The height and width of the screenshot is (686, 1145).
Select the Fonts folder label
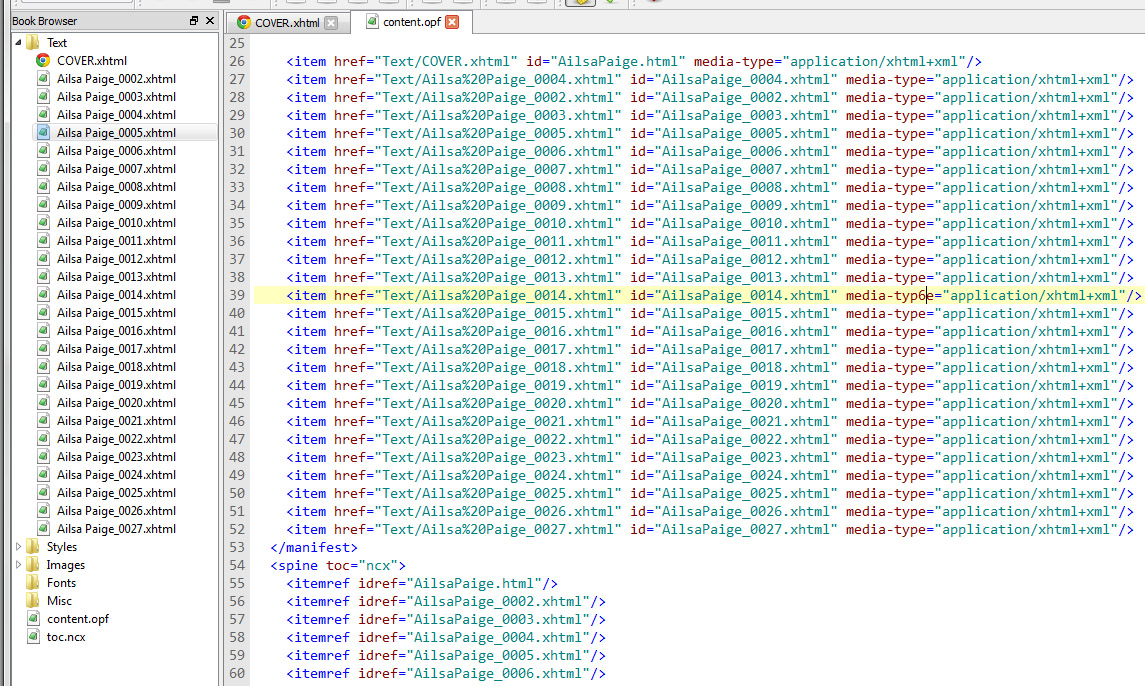(61, 582)
